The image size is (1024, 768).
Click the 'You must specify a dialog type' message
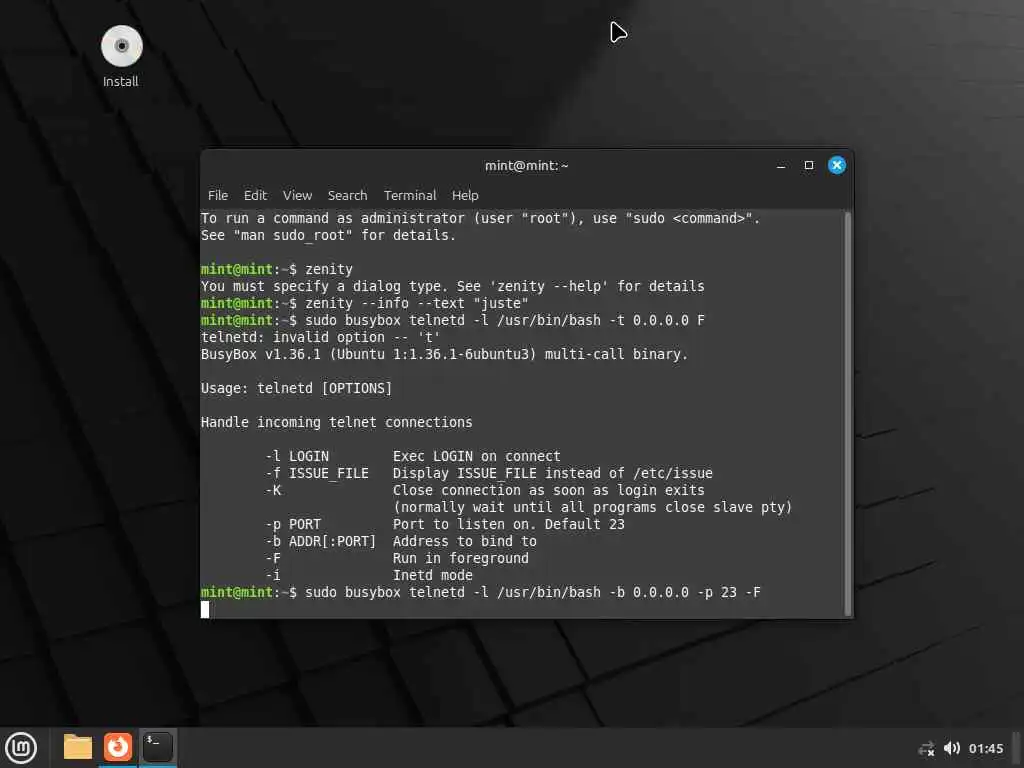click(x=453, y=286)
